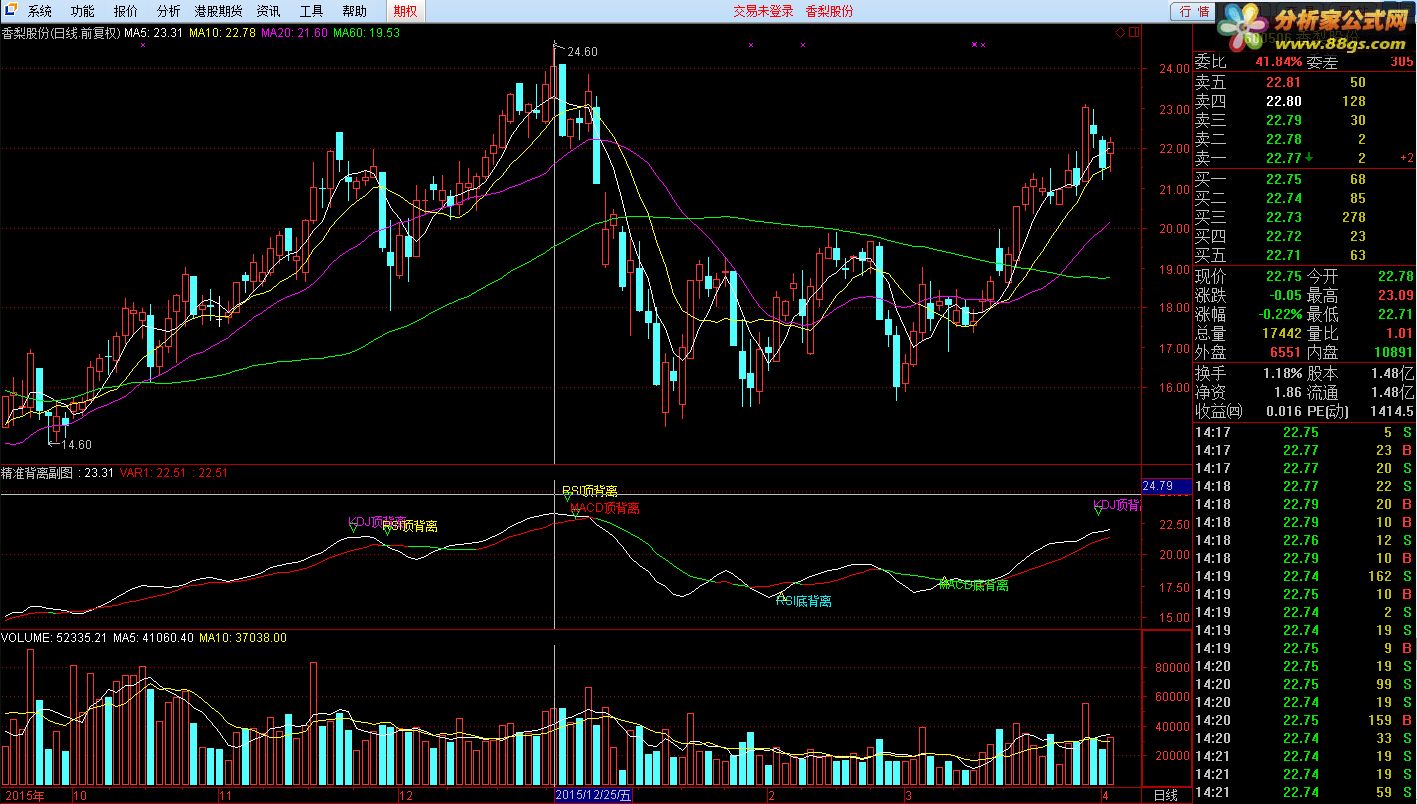Image resolution: width=1417 pixels, height=804 pixels.
Task: Open the 工具 menu
Action: 312,11
